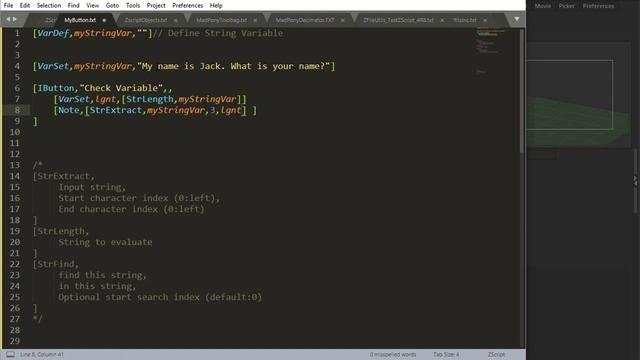This screenshot has width=640, height=360.
Task: Switch to MadPonyDecimator.TXT tab
Action: [305, 20]
